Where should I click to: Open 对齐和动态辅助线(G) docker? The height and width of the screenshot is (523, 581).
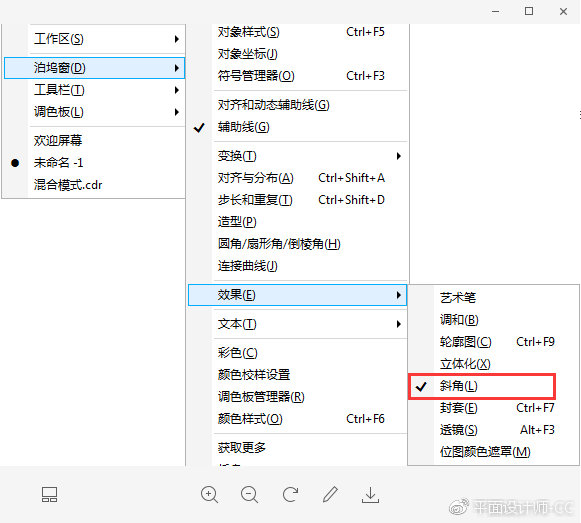(x=298, y=105)
